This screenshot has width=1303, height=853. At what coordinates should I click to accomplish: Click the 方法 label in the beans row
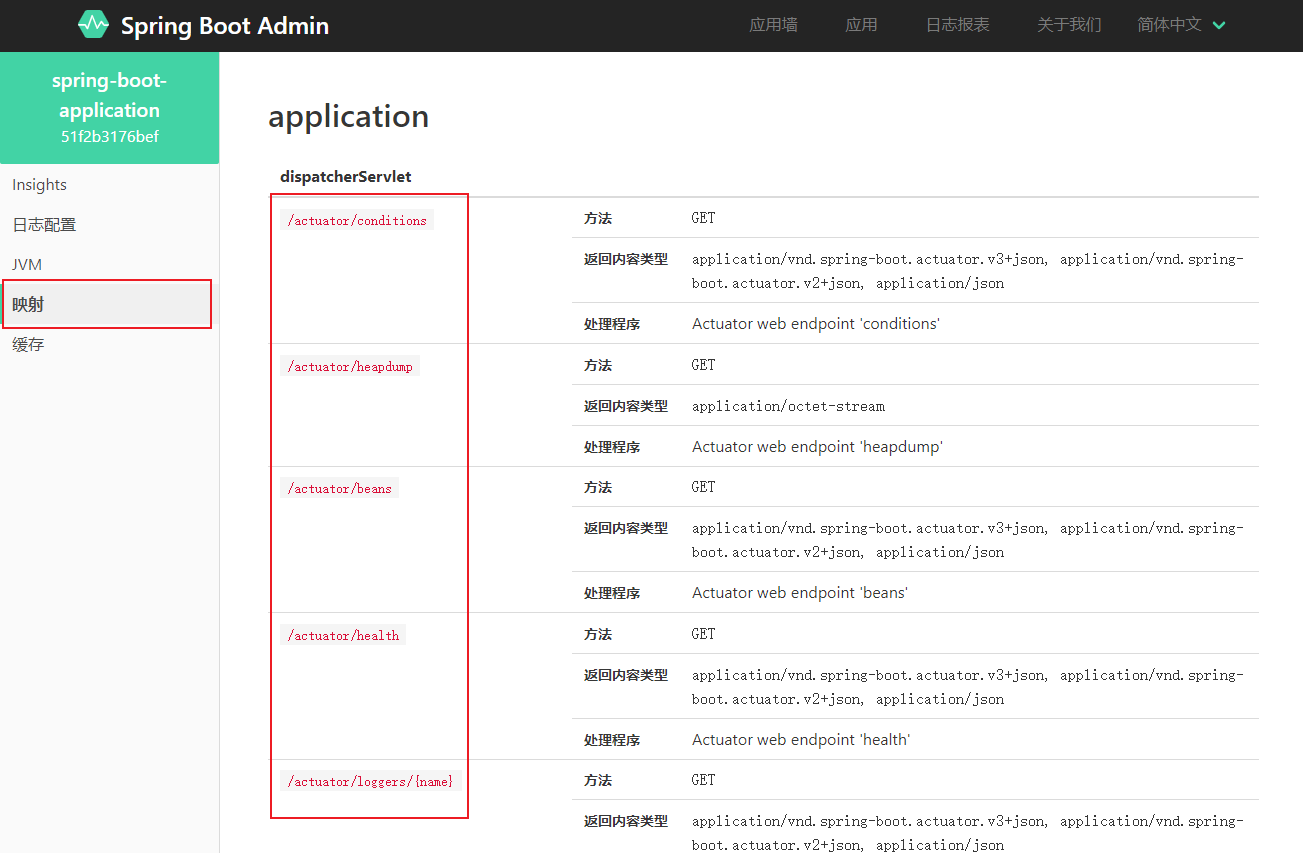coord(598,487)
